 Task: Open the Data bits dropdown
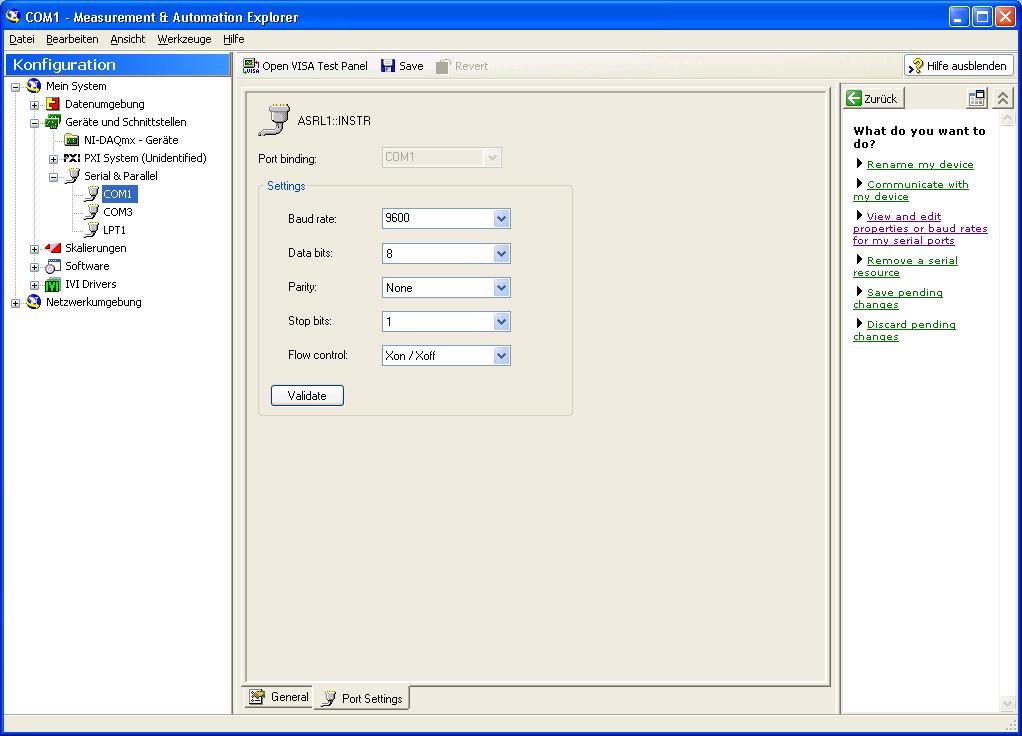[501, 254]
